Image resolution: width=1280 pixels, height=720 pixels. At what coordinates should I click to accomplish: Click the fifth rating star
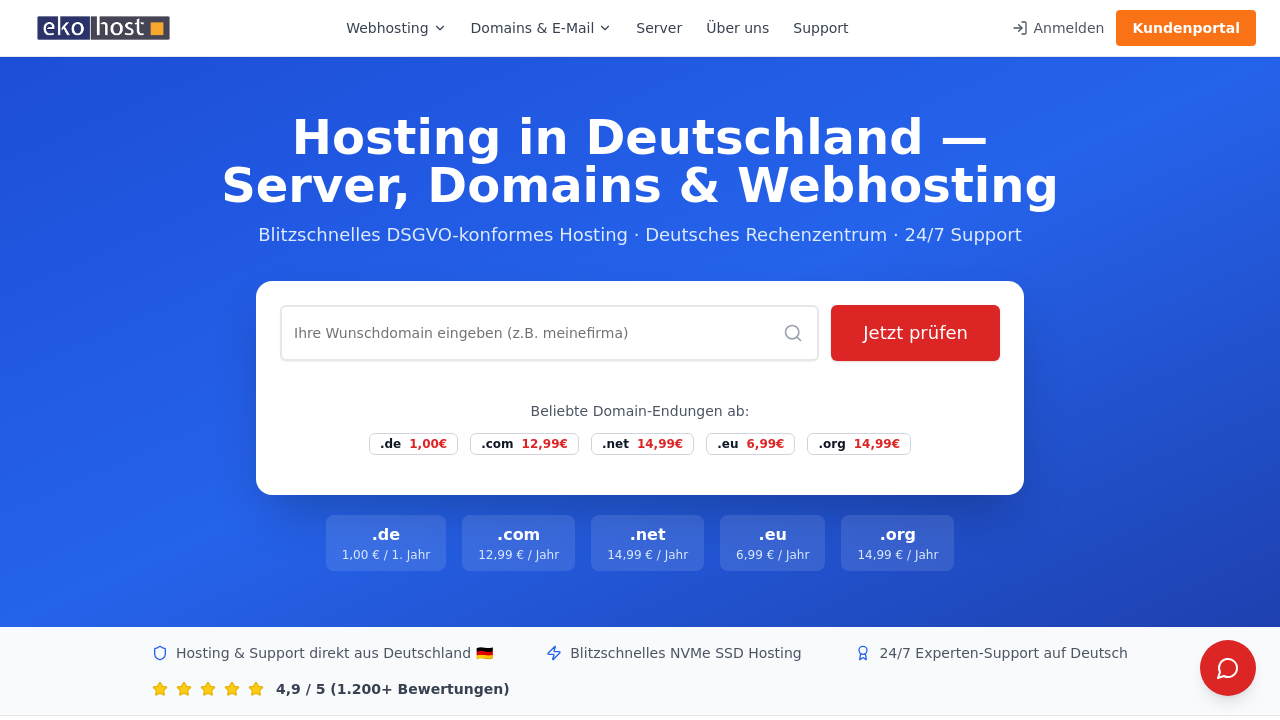(x=256, y=689)
